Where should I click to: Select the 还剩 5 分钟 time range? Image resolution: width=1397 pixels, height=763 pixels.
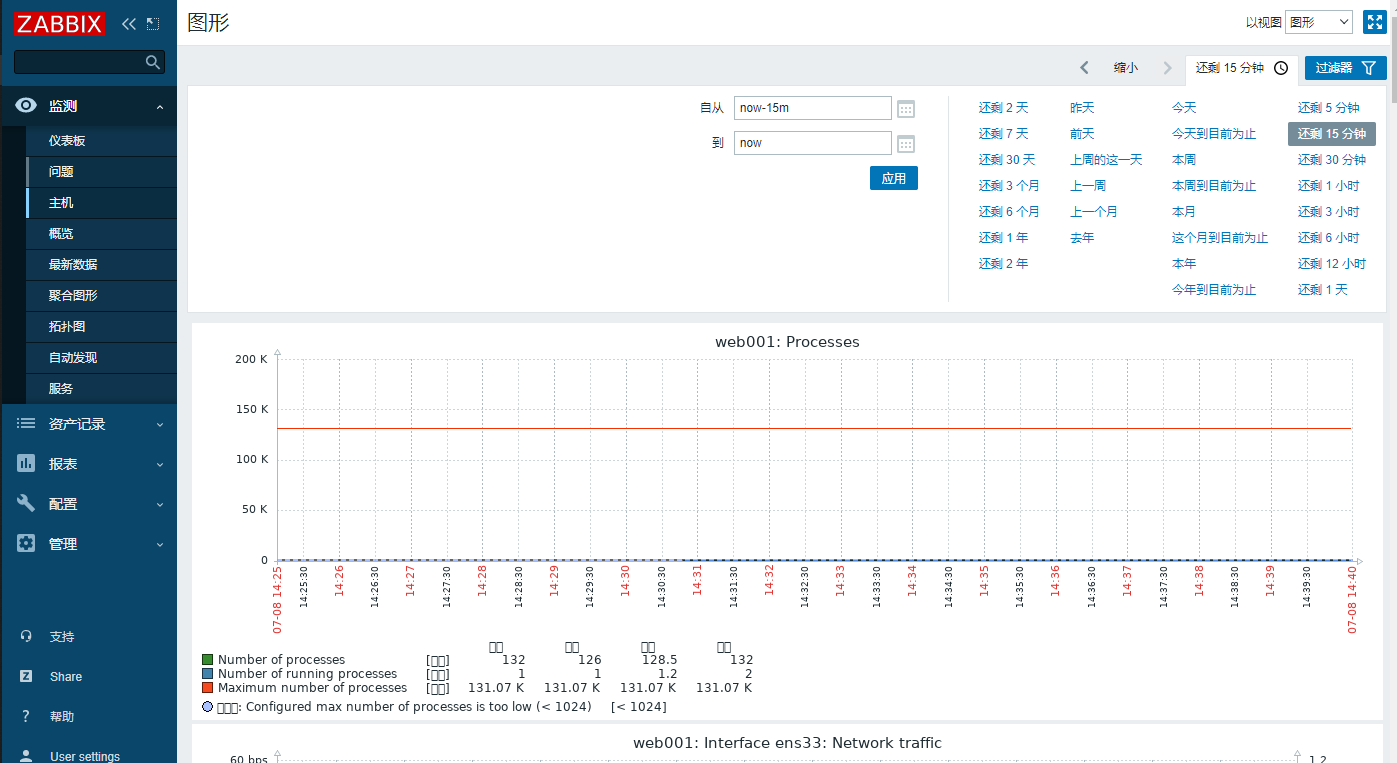pos(1329,108)
